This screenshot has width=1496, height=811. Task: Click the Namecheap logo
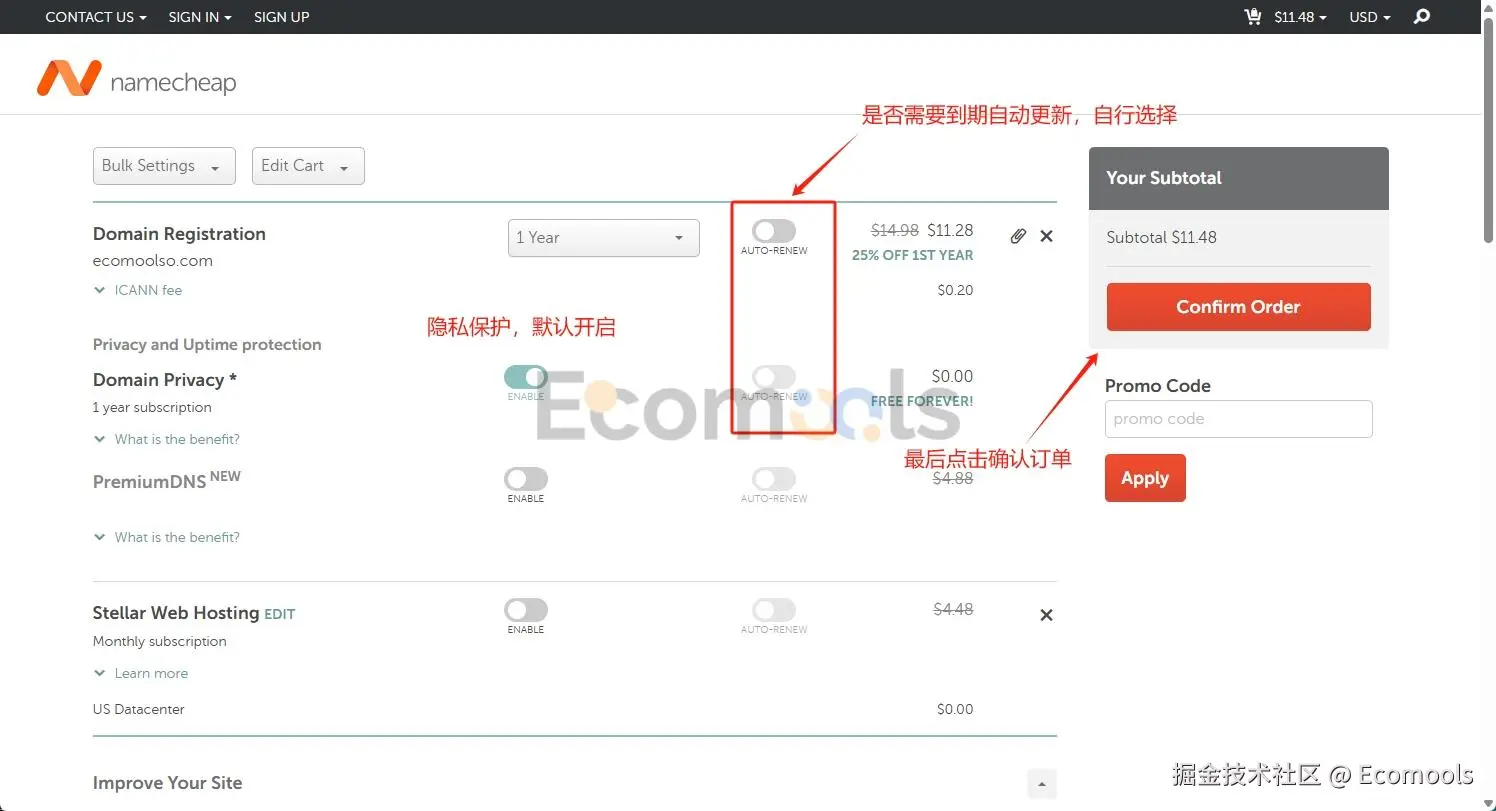click(x=137, y=79)
